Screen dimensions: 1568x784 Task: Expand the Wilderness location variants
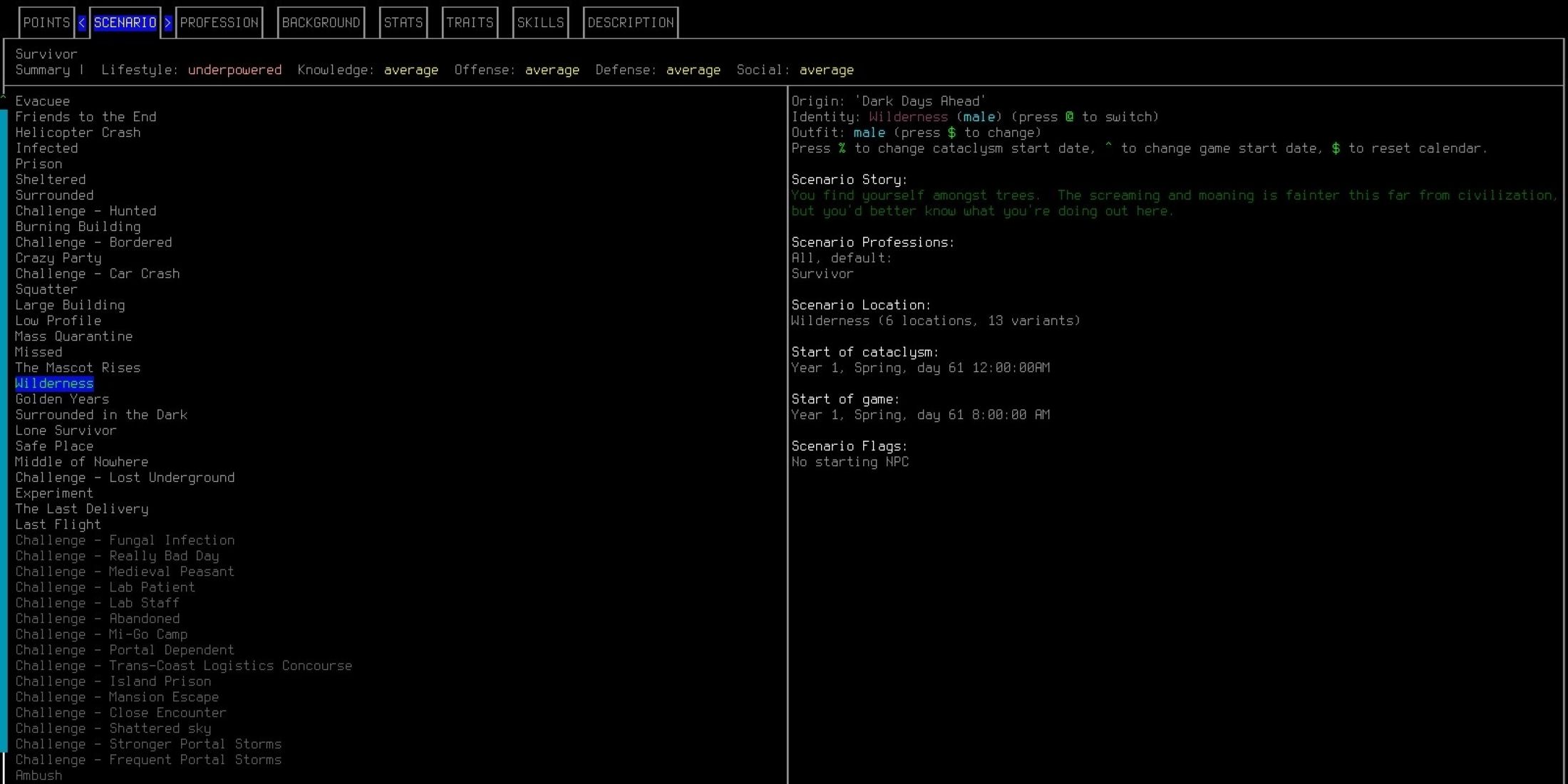click(x=935, y=321)
